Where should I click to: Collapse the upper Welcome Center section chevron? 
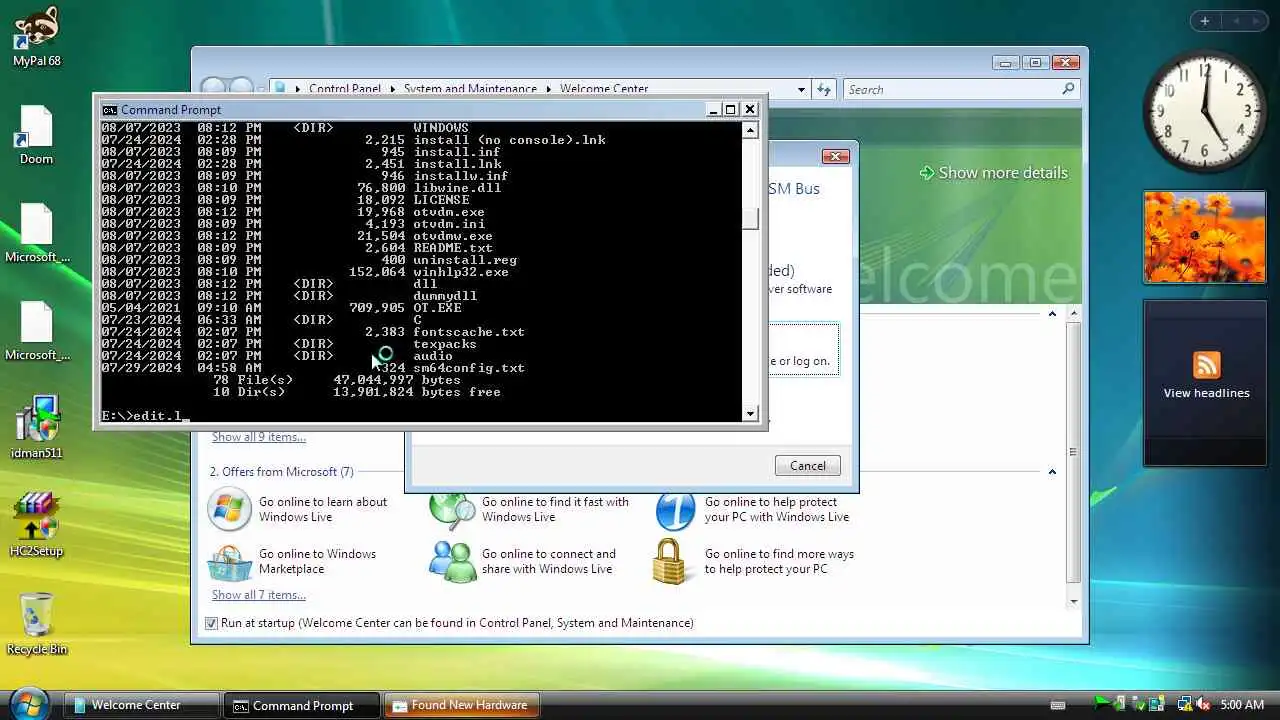point(1052,314)
